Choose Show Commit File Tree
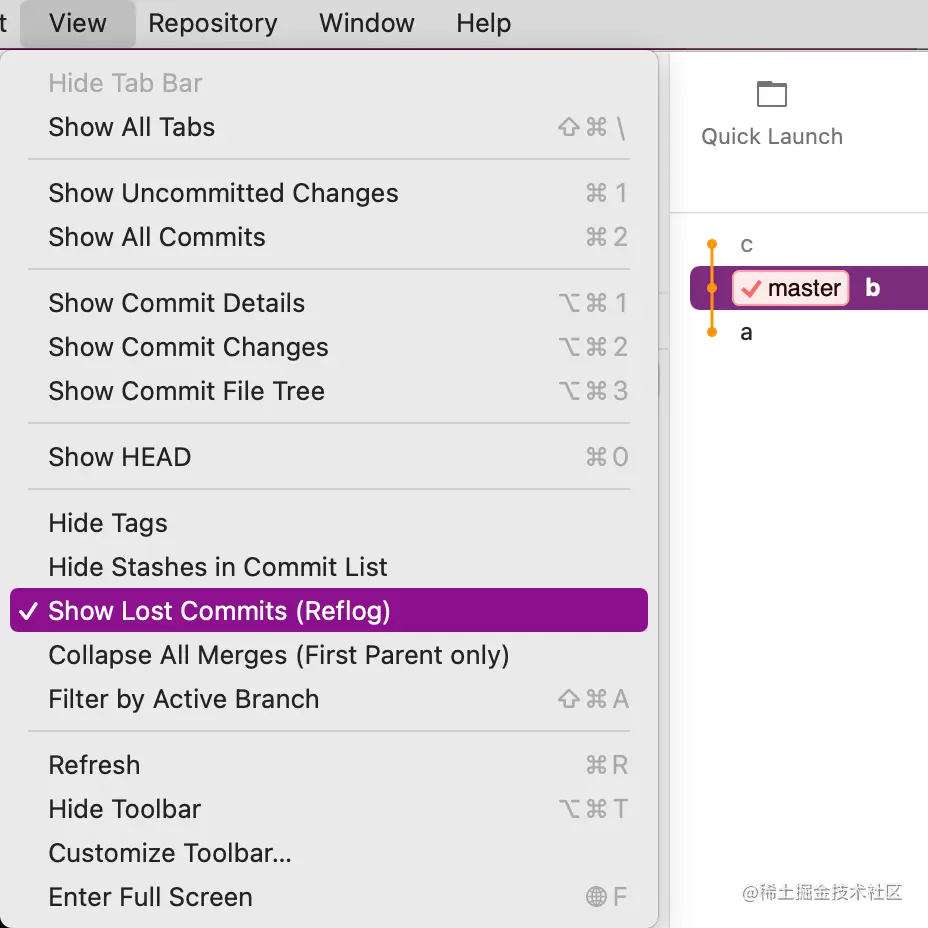The image size is (928, 928). [x=187, y=391]
